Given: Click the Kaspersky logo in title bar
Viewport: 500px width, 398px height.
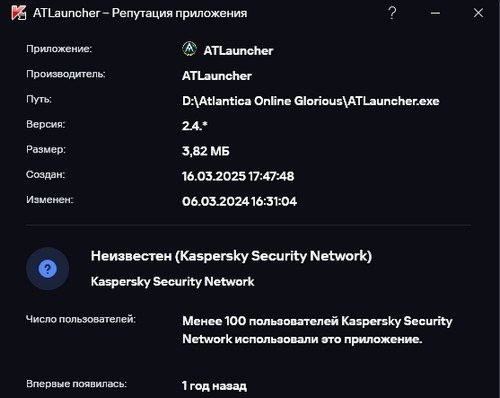Looking at the screenshot, I should 18,13.
